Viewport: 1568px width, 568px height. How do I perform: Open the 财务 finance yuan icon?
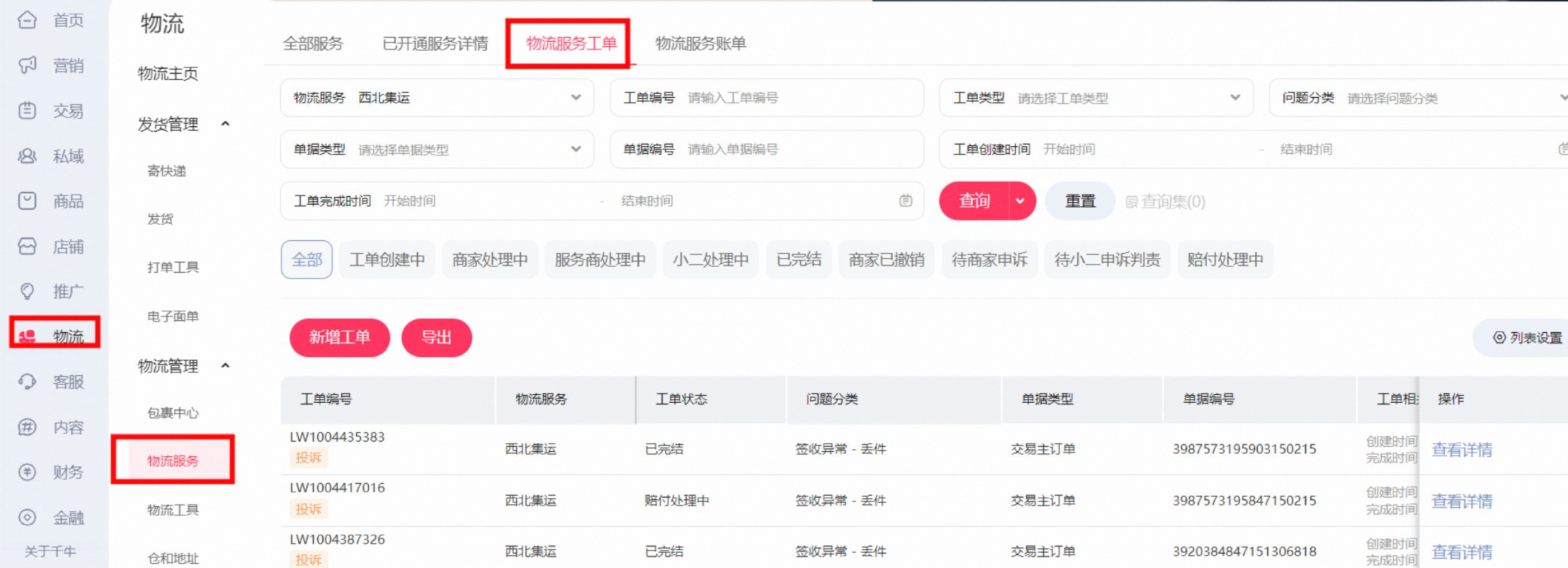click(x=27, y=472)
